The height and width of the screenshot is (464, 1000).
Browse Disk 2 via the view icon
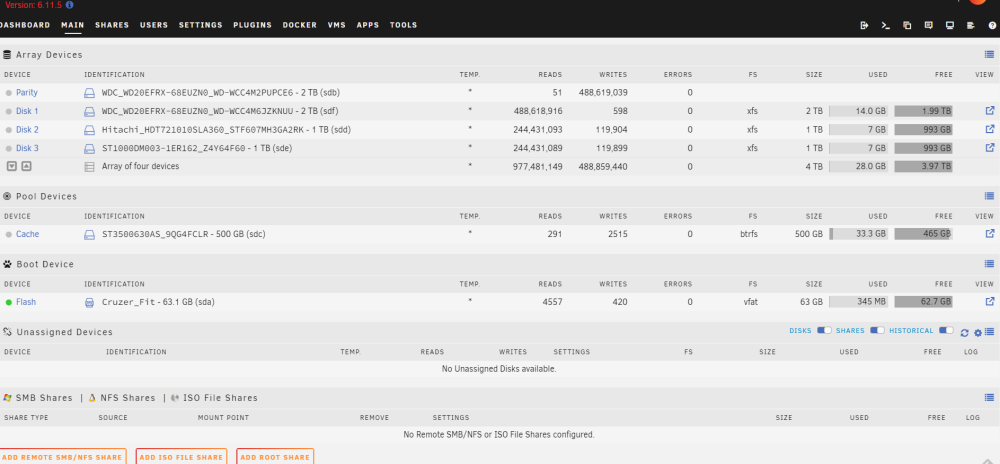pos(990,129)
